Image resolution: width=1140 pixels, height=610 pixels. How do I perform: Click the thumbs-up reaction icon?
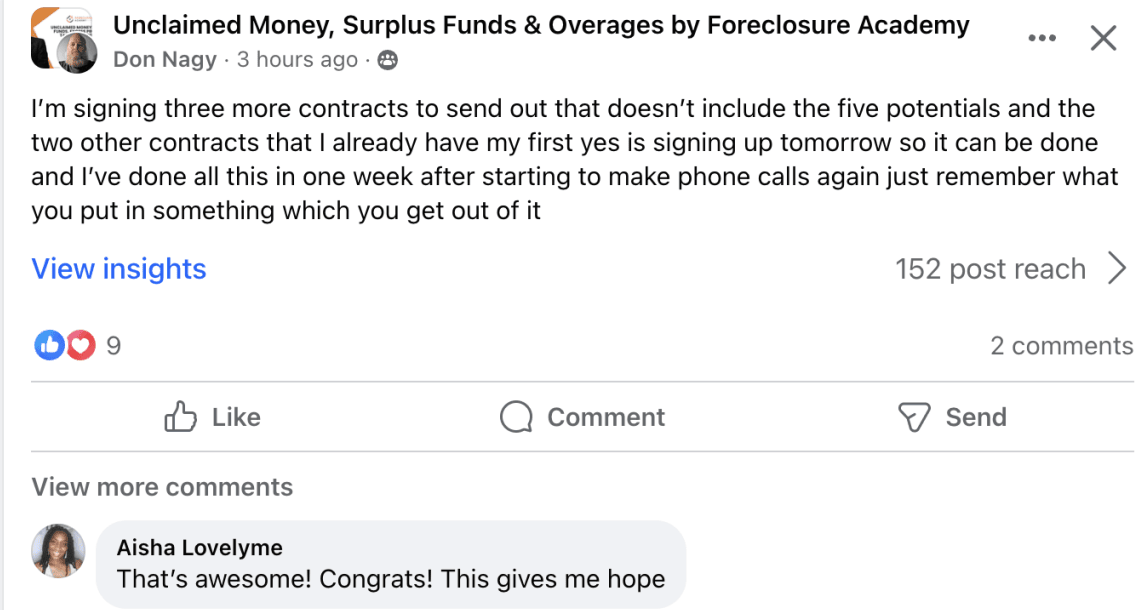coord(49,346)
